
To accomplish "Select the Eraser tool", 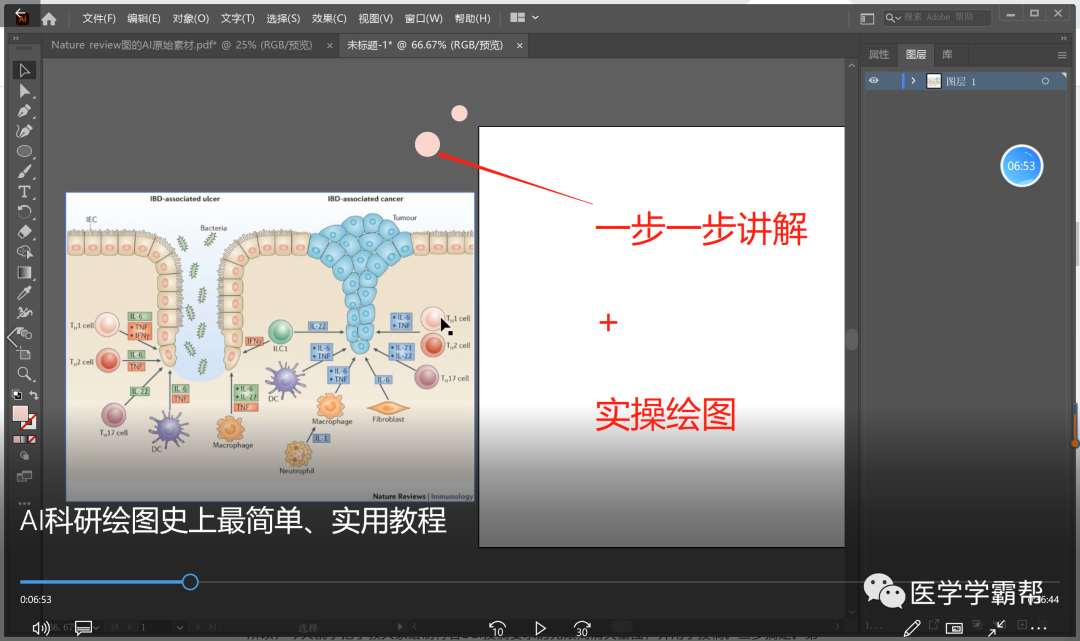I will [24, 232].
